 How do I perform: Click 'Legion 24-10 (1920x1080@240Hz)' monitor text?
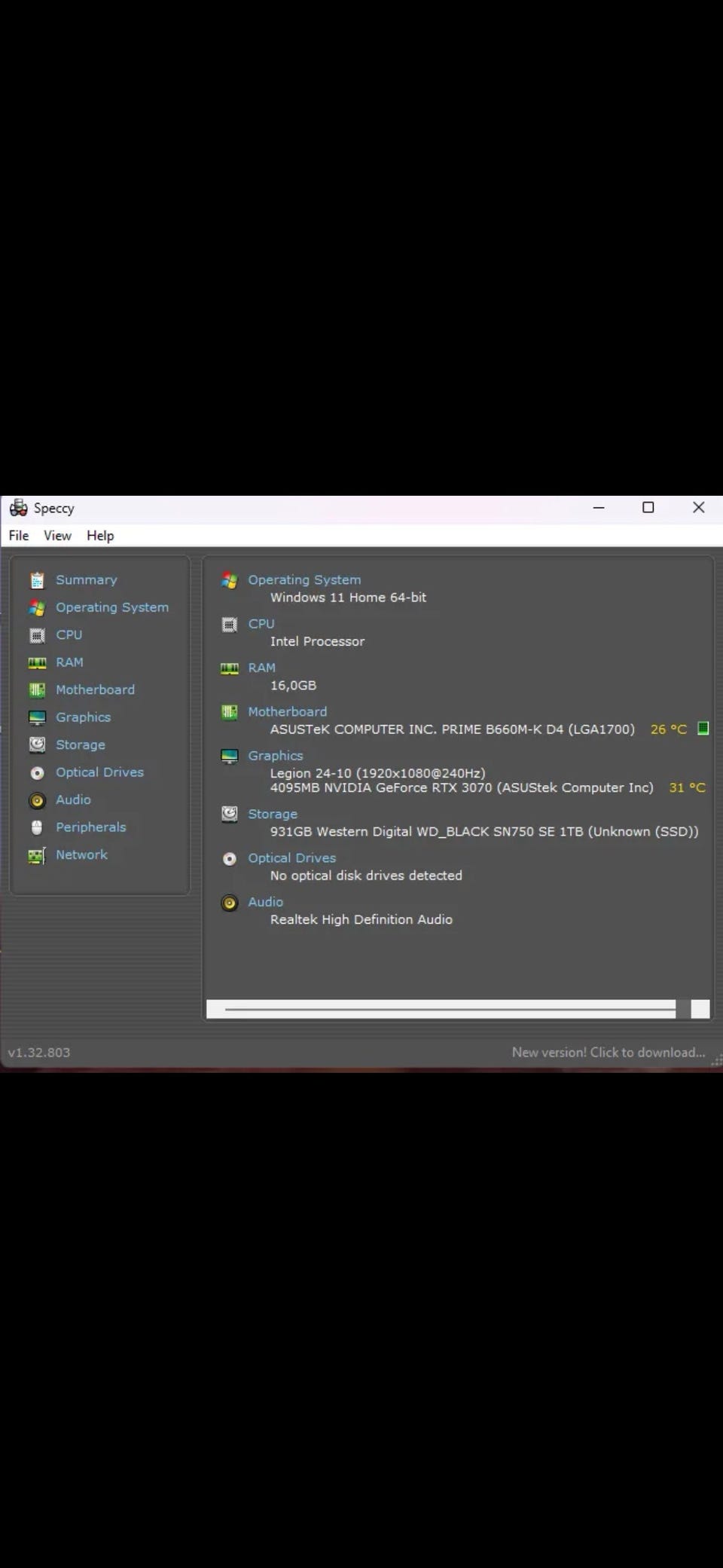[x=378, y=773]
